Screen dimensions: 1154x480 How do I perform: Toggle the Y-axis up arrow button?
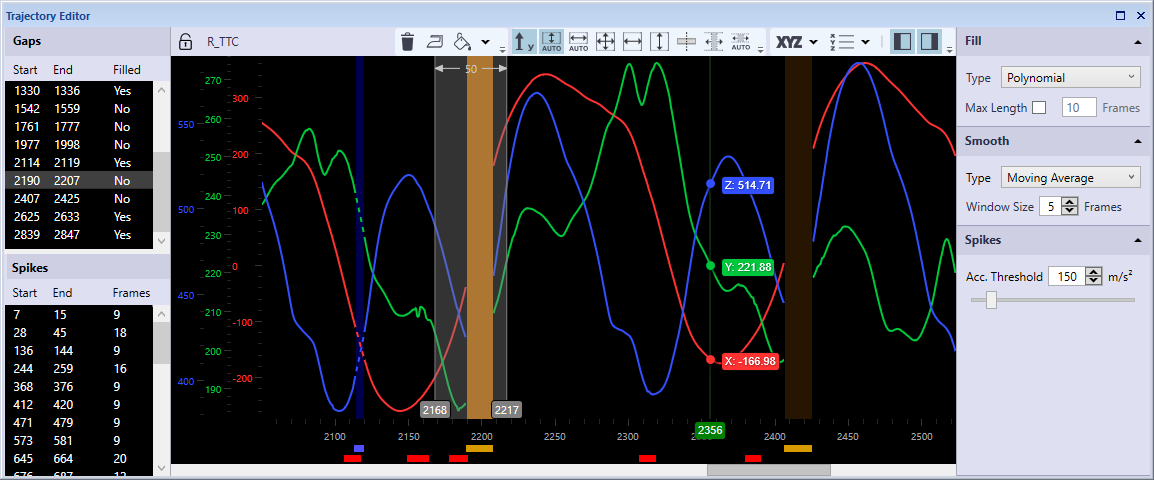524,42
